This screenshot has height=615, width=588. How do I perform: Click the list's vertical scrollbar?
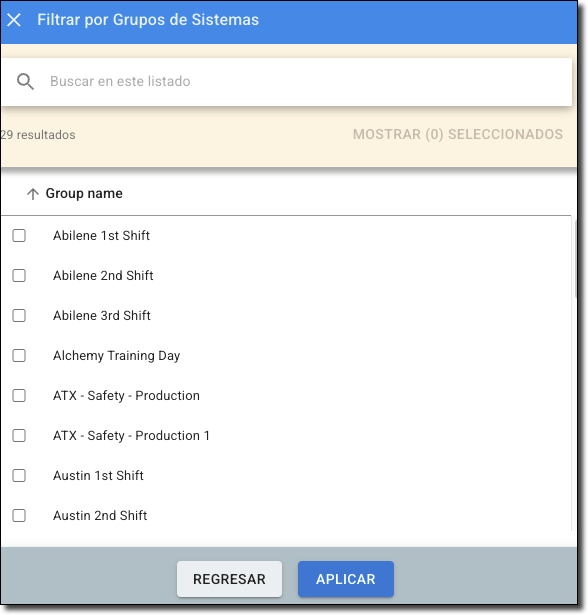575,259
